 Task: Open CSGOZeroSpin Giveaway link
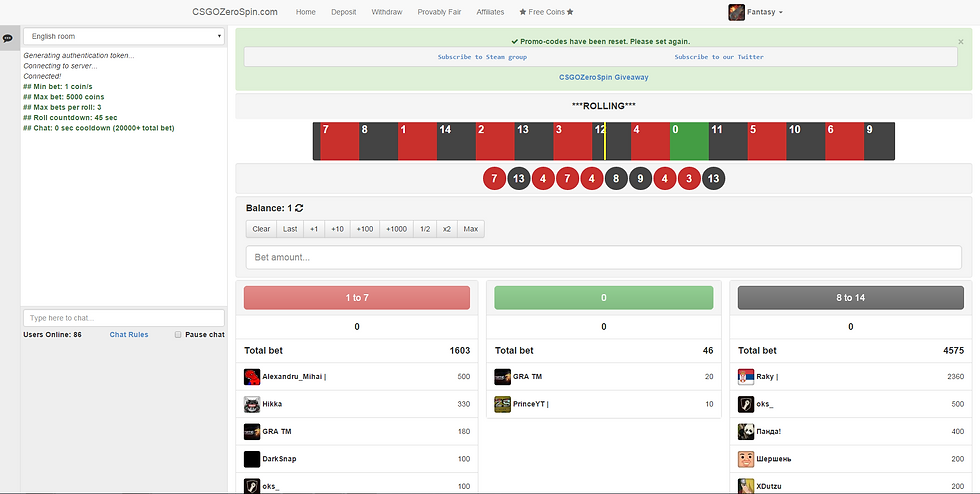pos(604,78)
